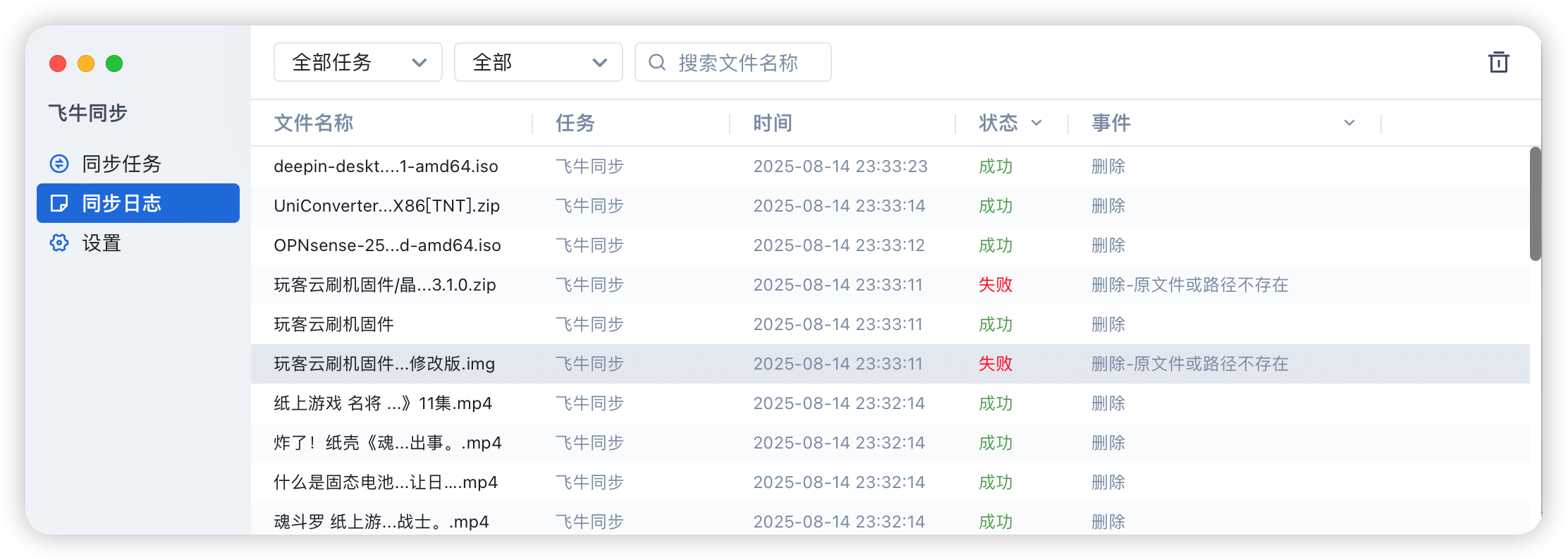Screen dimensions: 1568x560
Task: Click the 时间 column header
Action: point(773,123)
